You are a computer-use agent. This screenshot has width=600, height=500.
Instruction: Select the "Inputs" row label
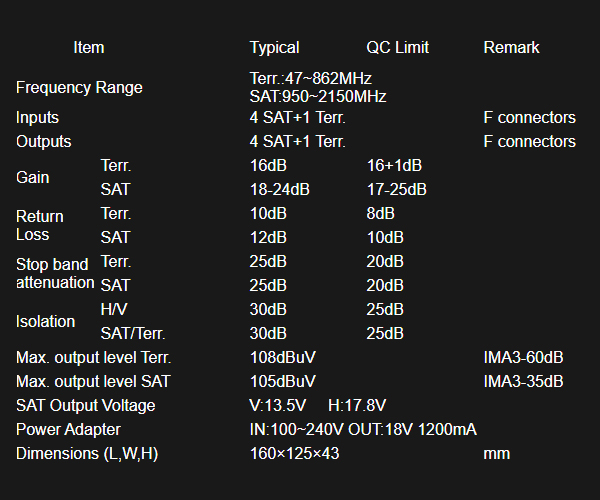[37, 118]
